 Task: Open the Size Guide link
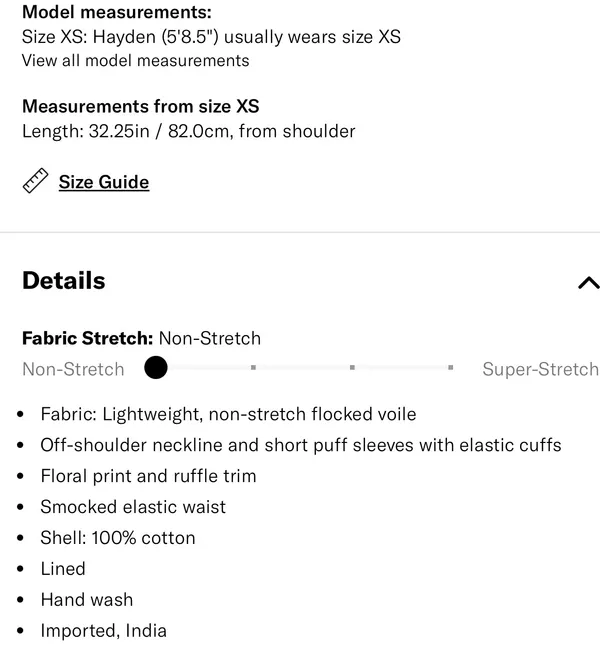pyautogui.click(x=104, y=182)
